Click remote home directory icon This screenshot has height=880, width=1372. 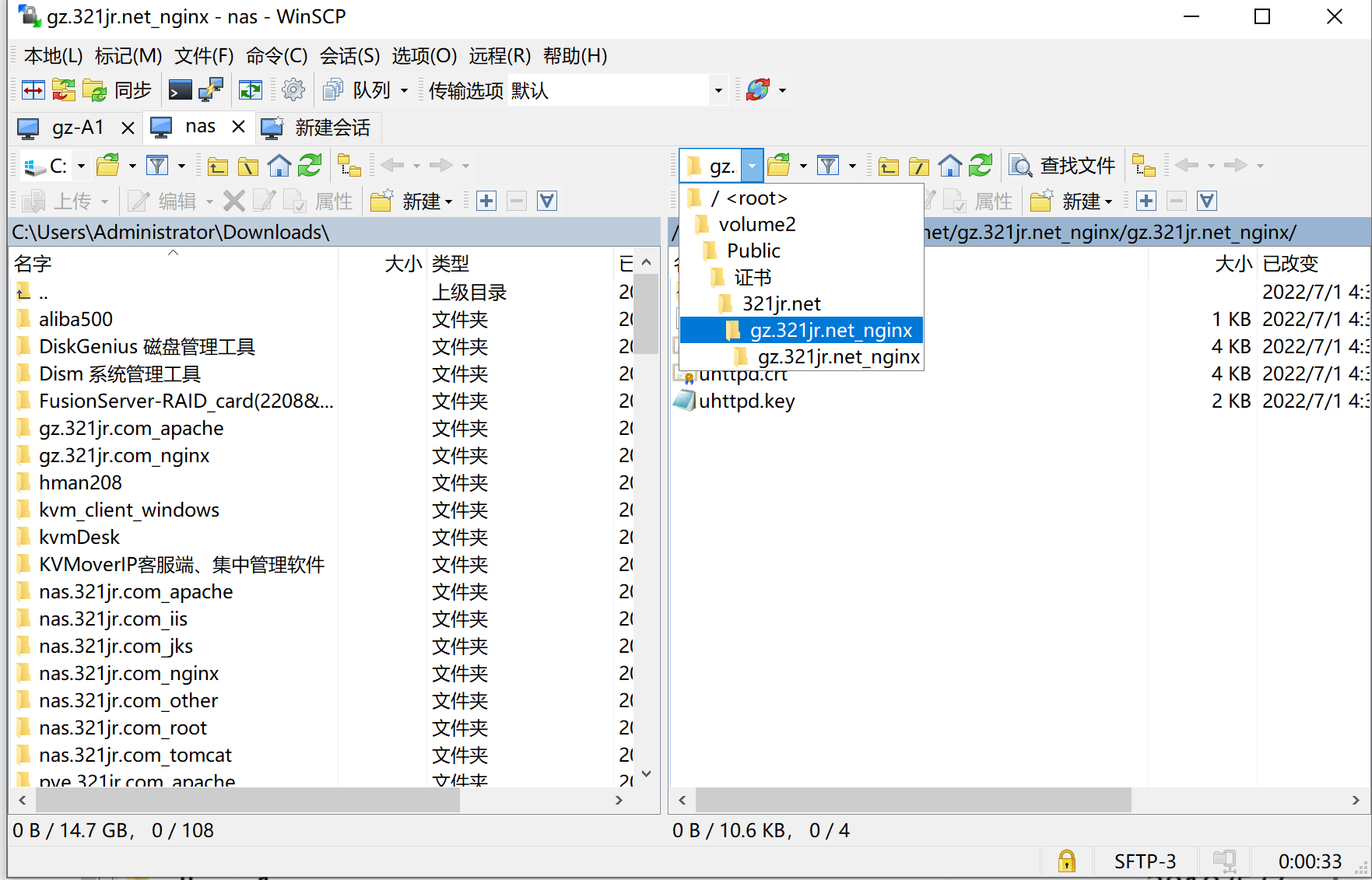[x=950, y=166]
